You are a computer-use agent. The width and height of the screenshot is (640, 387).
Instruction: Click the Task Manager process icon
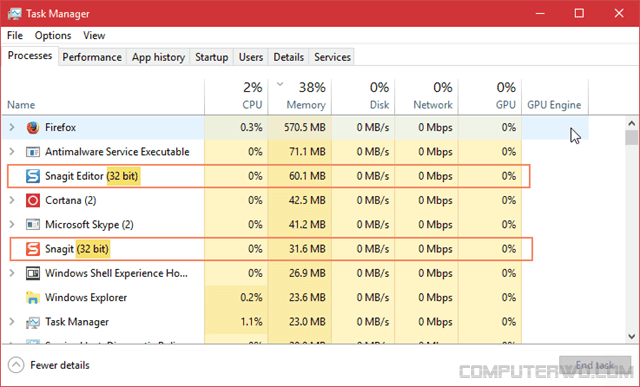pos(33,322)
